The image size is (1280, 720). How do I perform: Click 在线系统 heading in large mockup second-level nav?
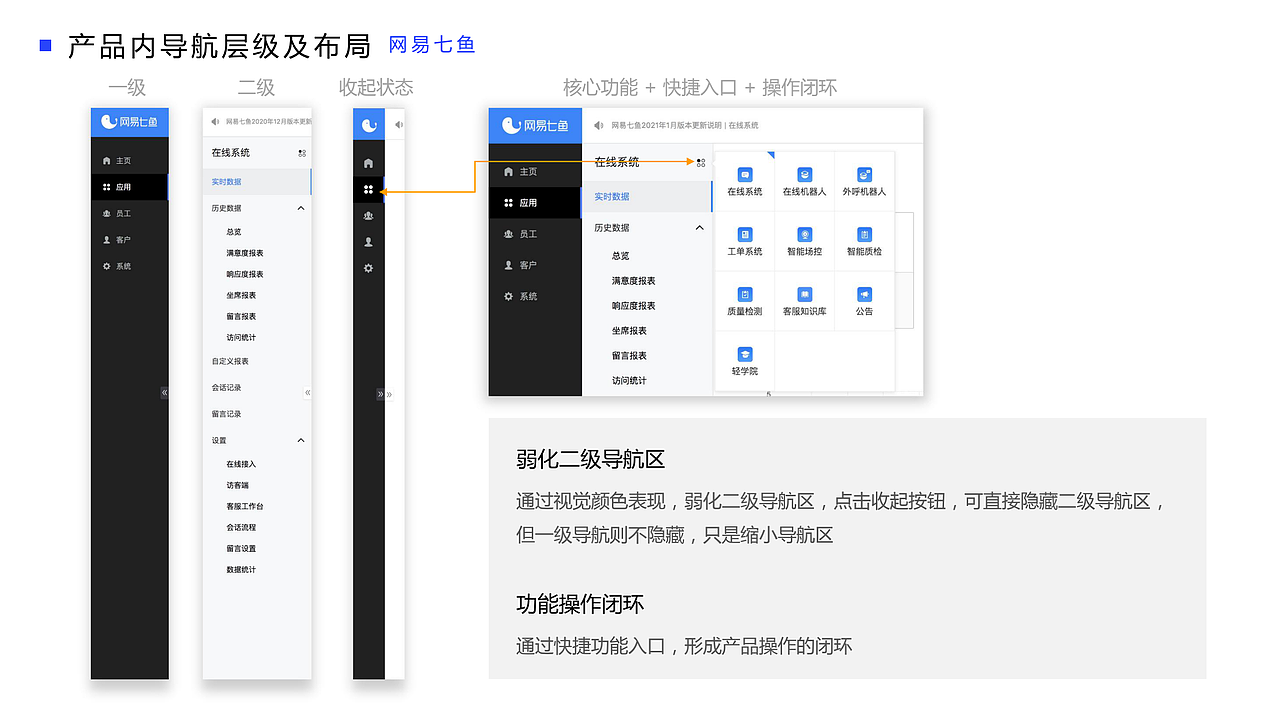[617, 162]
